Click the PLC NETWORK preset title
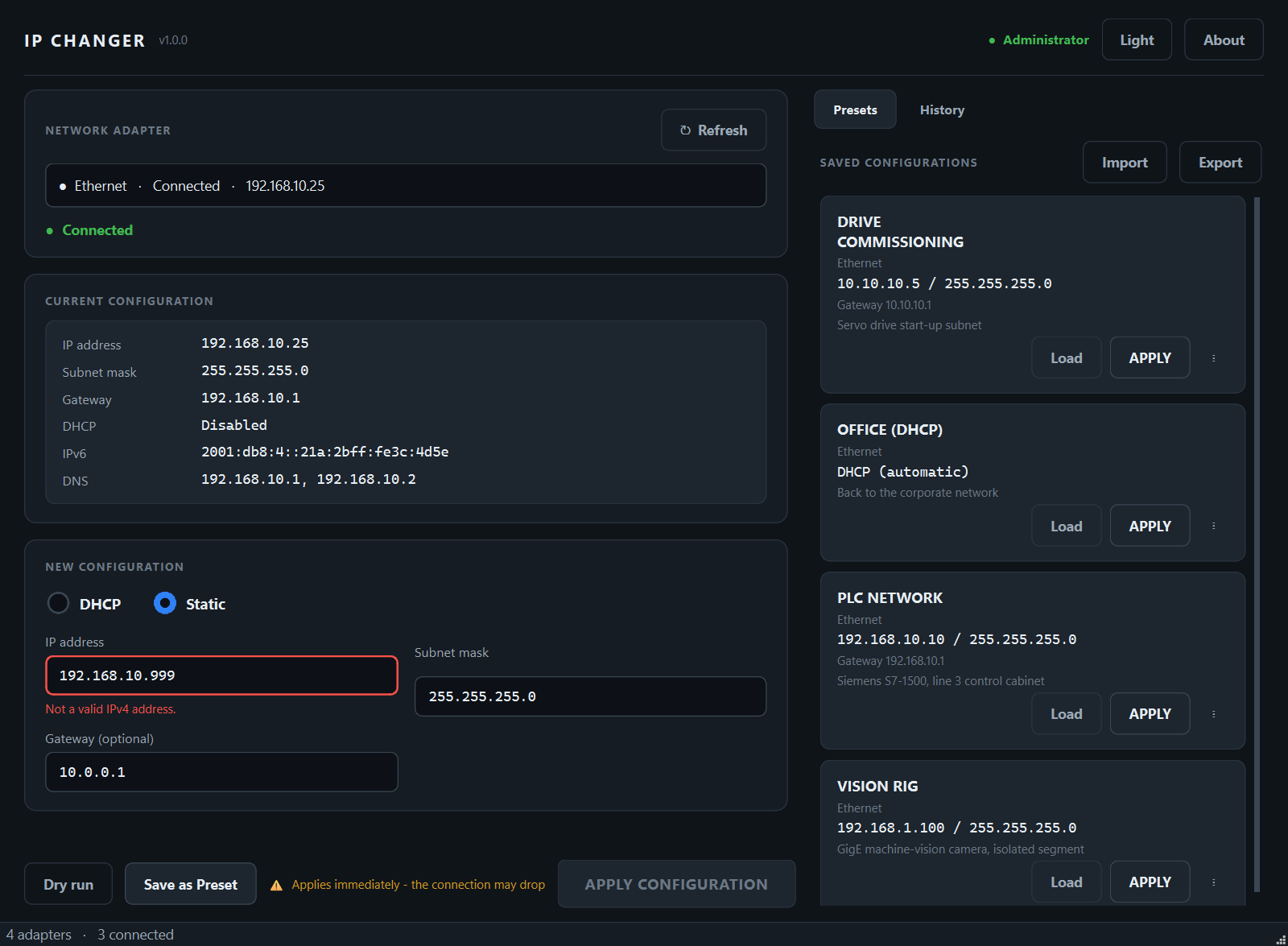 [x=890, y=598]
